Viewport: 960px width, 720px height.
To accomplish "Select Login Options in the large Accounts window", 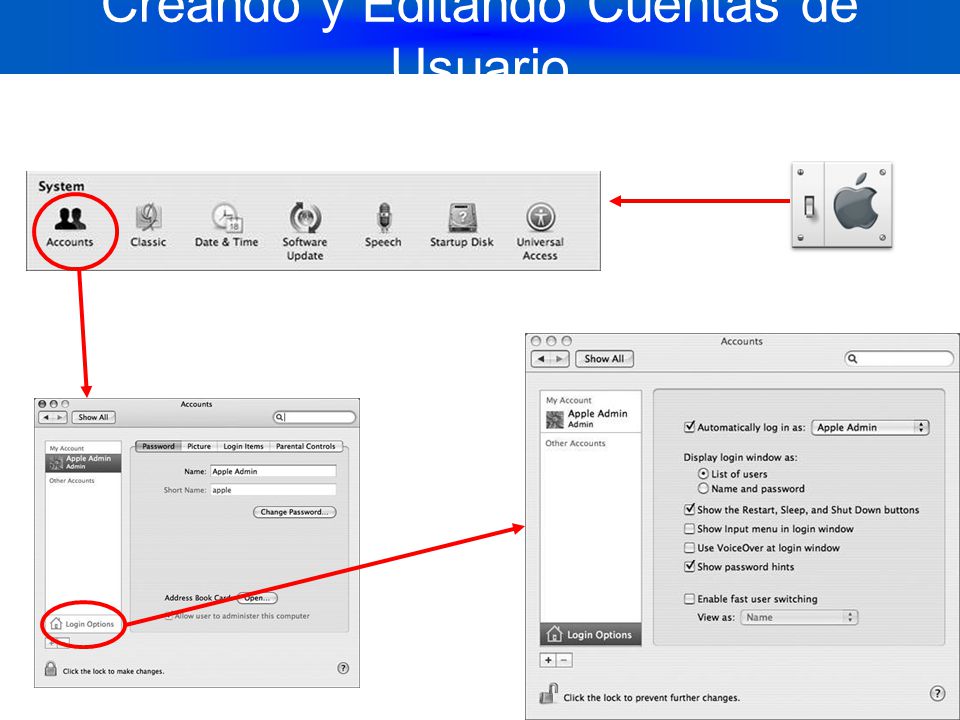I will pyautogui.click(x=590, y=634).
